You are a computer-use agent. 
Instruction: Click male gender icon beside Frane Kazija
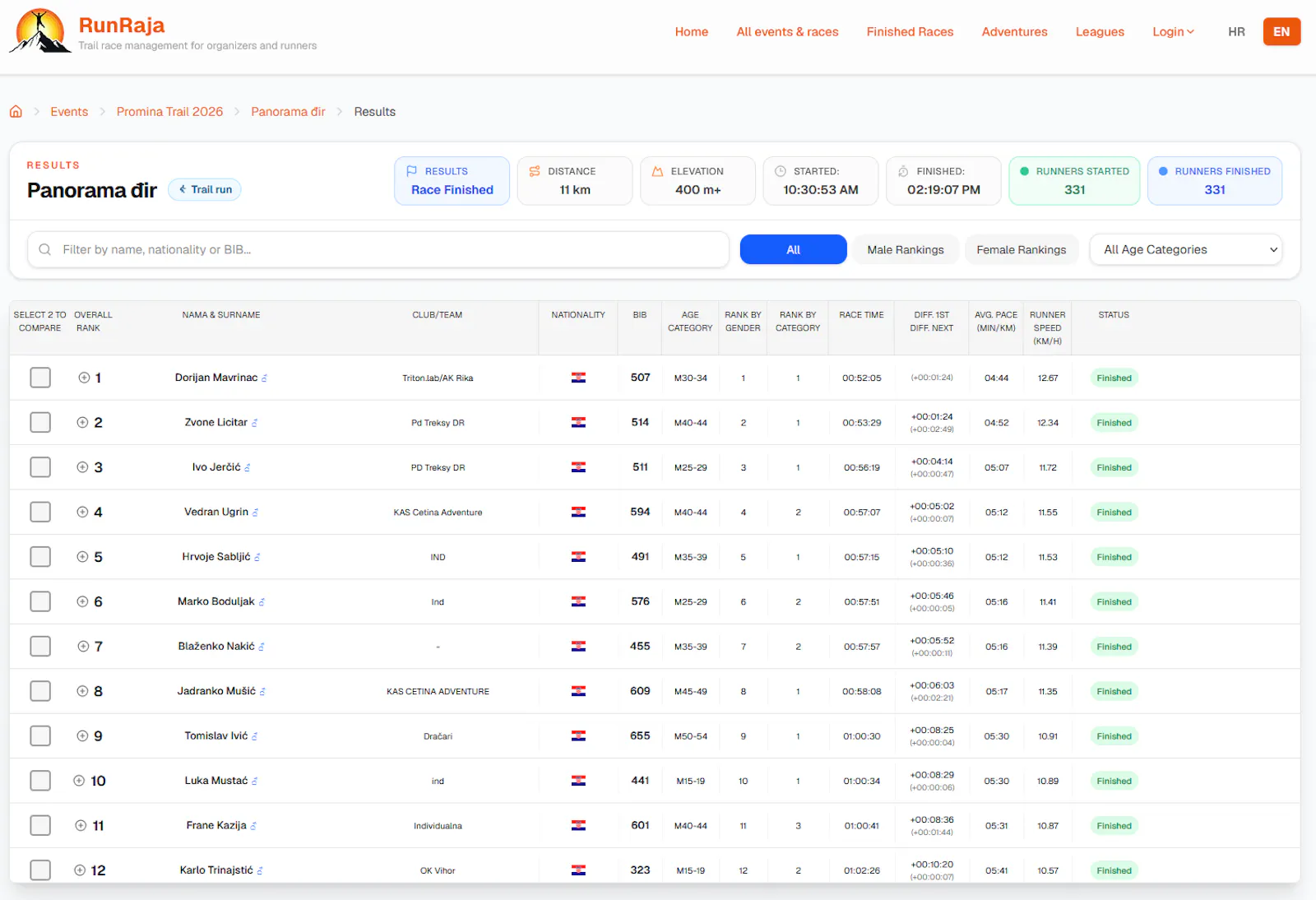[253, 826]
